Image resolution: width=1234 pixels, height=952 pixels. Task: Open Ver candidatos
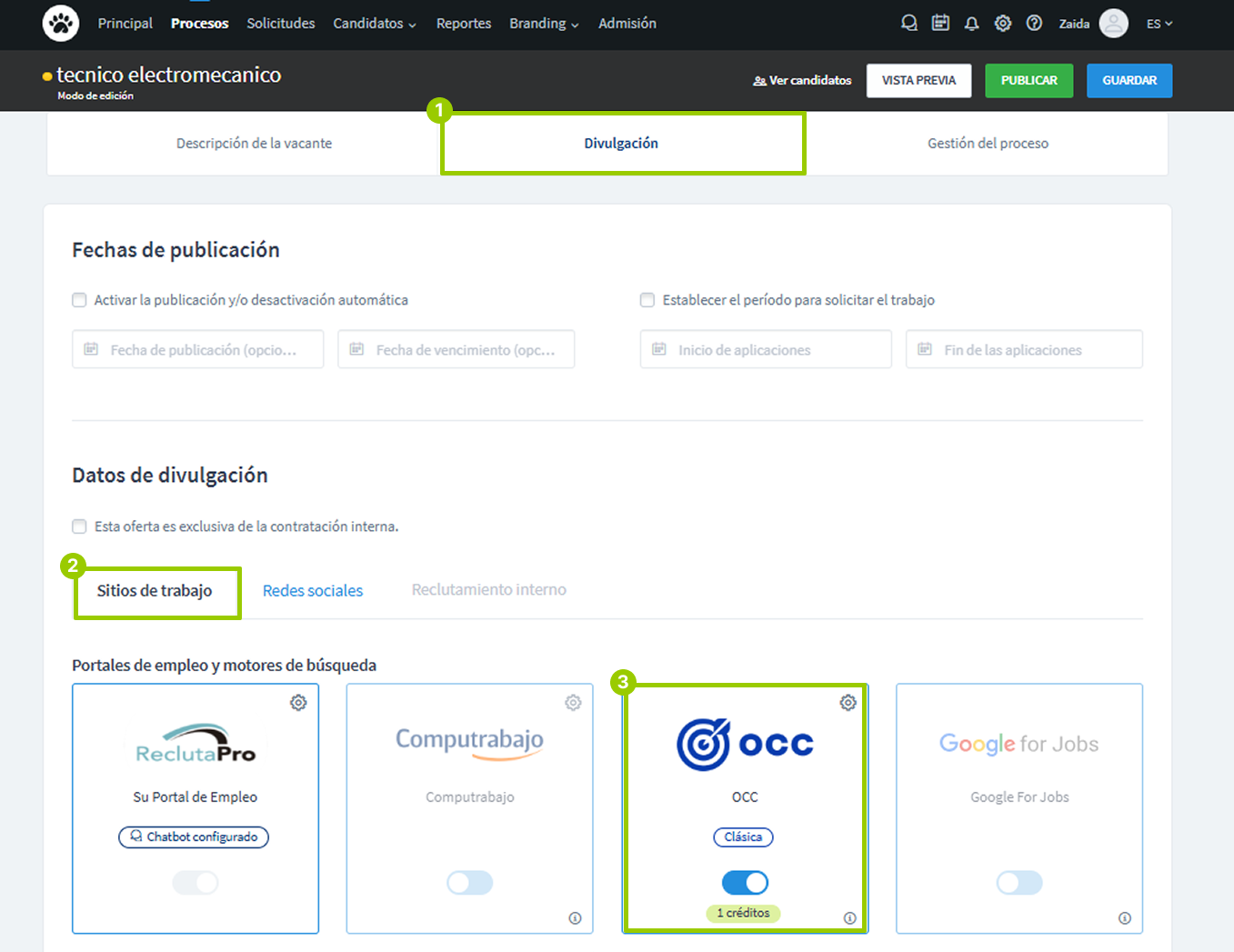point(802,80)
